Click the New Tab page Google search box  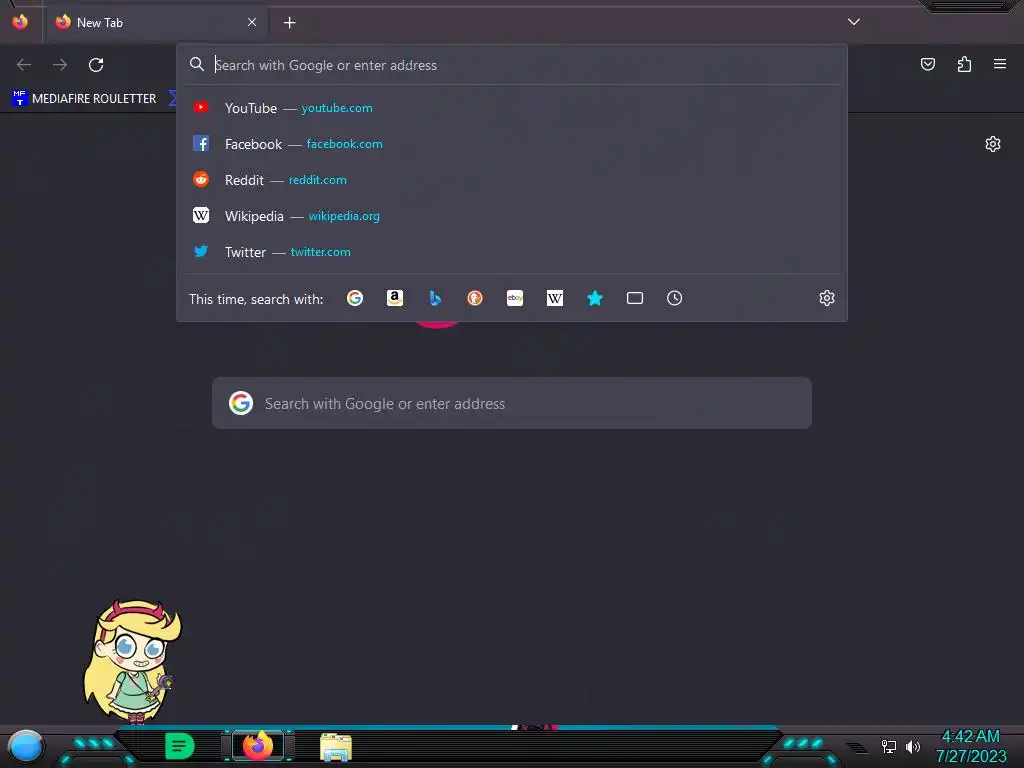click(x=512, y=403)
